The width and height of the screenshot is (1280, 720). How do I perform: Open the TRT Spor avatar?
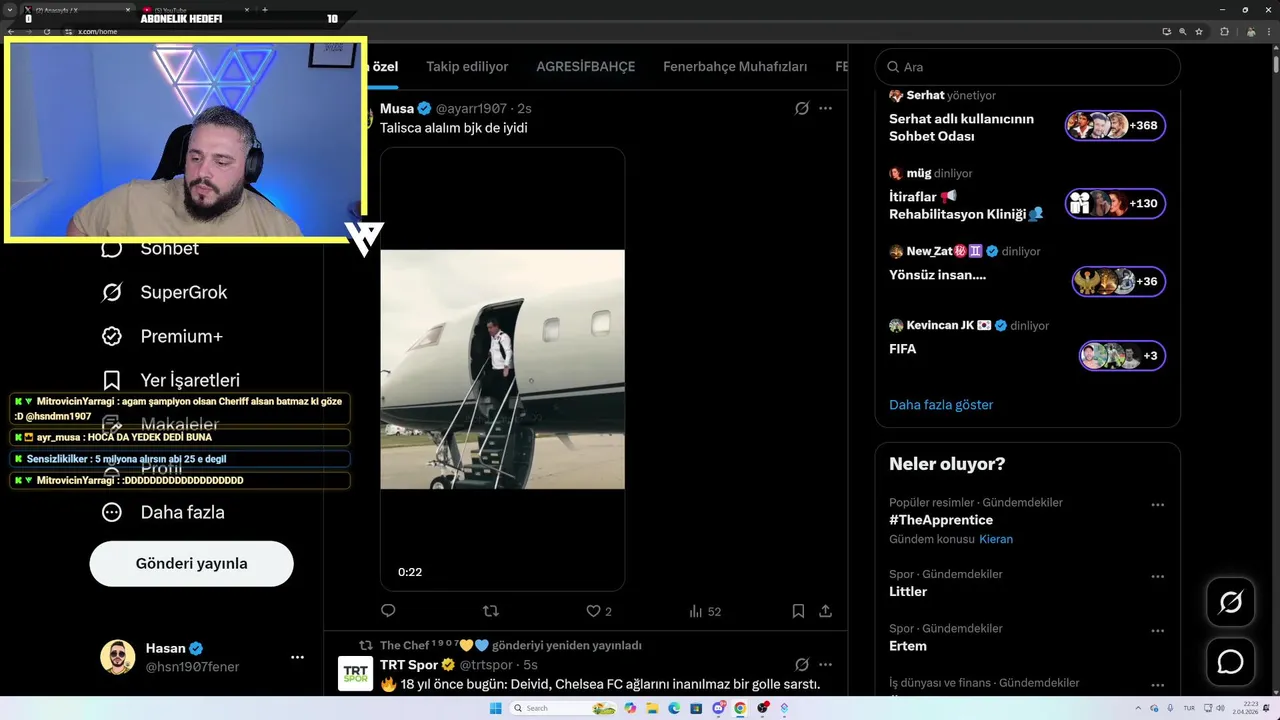[x=355, y=674]
